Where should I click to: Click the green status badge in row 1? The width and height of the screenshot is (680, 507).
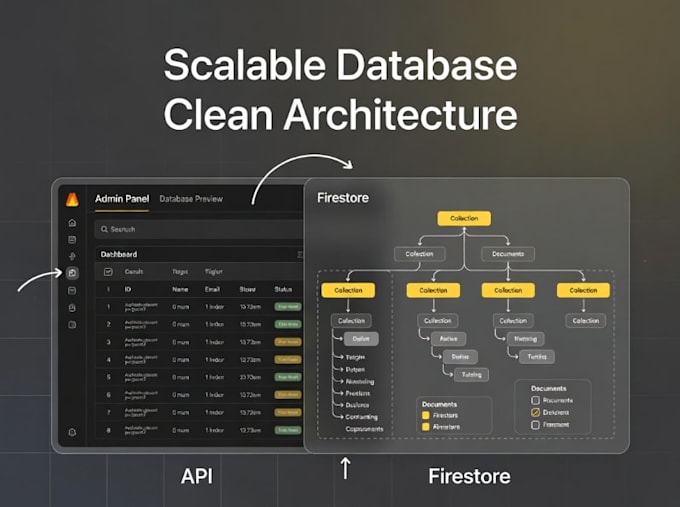[288, 307]
